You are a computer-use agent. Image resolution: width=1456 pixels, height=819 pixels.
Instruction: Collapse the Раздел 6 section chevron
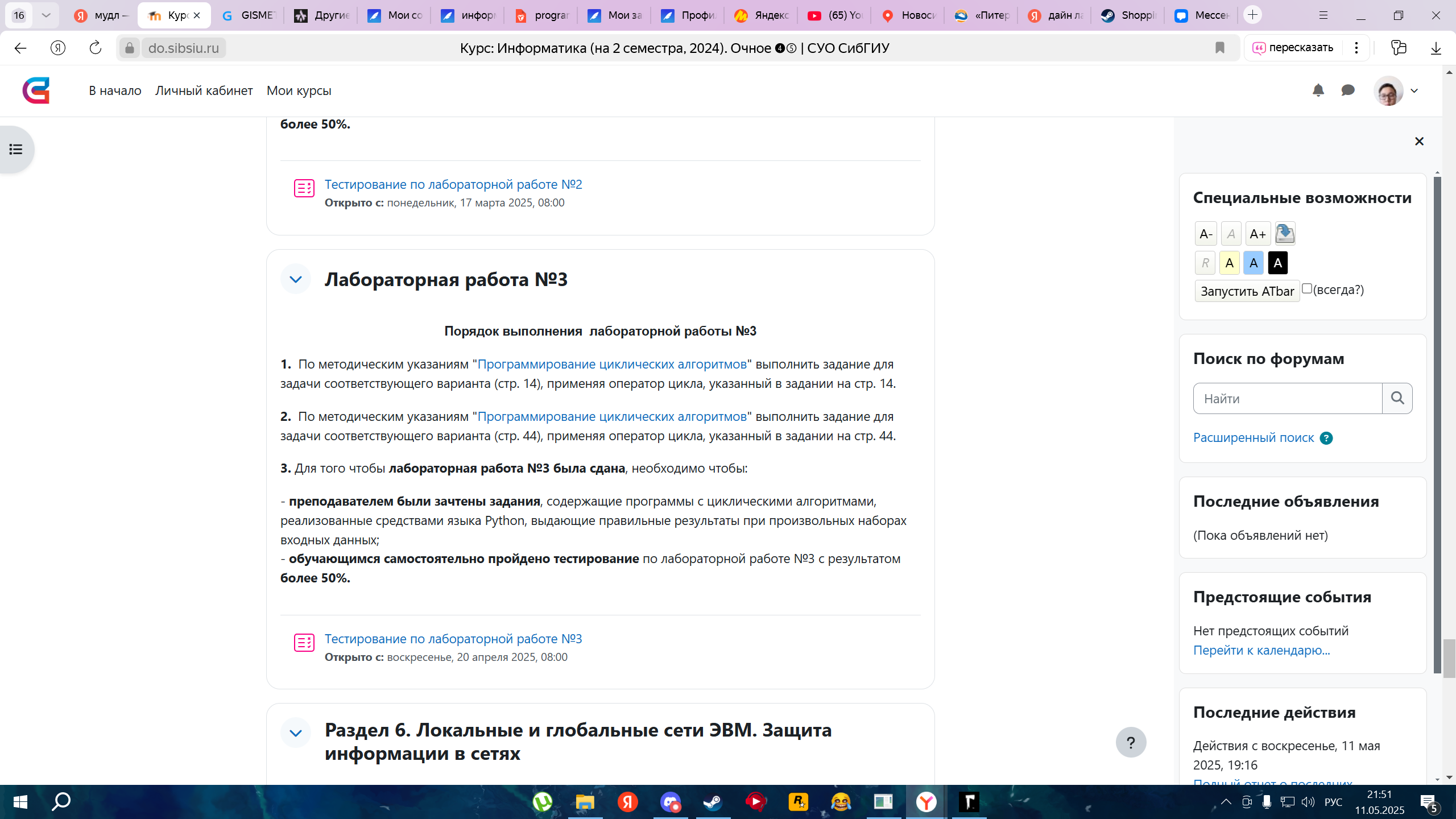point(295,733)
